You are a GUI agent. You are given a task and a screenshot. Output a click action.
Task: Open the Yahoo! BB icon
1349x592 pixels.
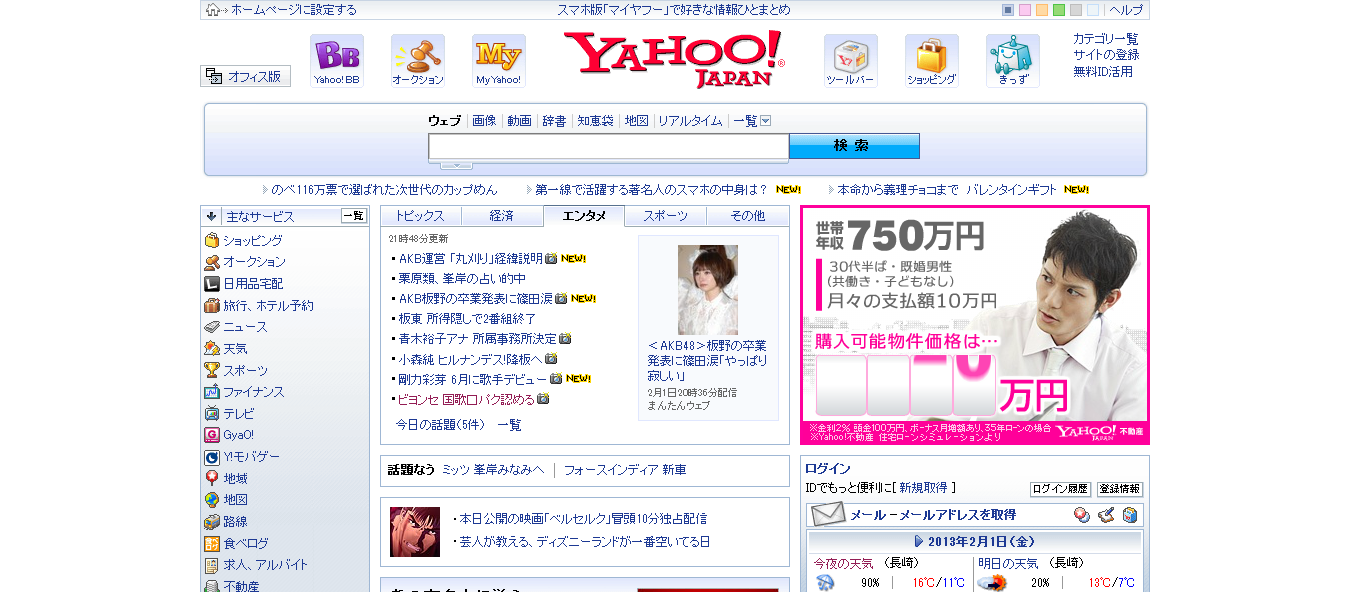tap(337, 61)
